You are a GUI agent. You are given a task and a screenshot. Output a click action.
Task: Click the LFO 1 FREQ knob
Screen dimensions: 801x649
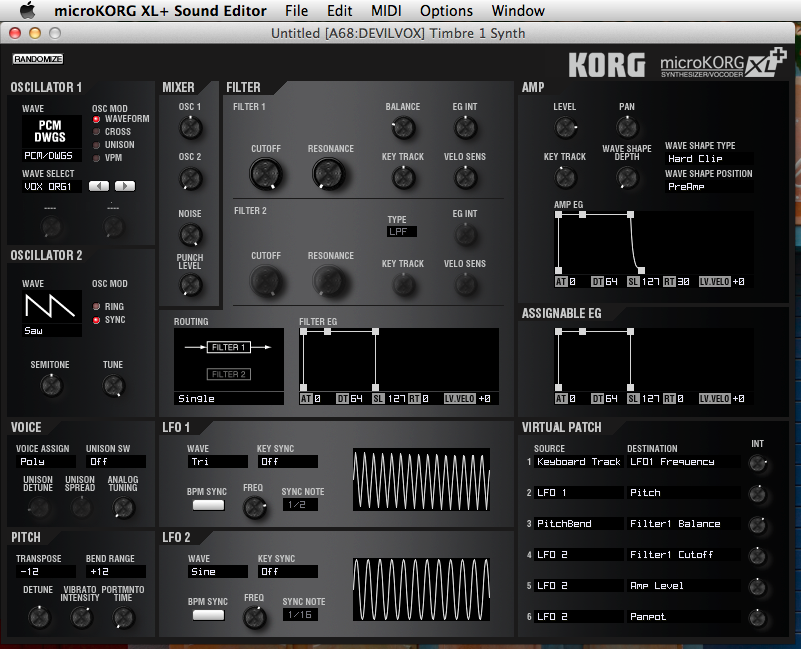point(254,508)
